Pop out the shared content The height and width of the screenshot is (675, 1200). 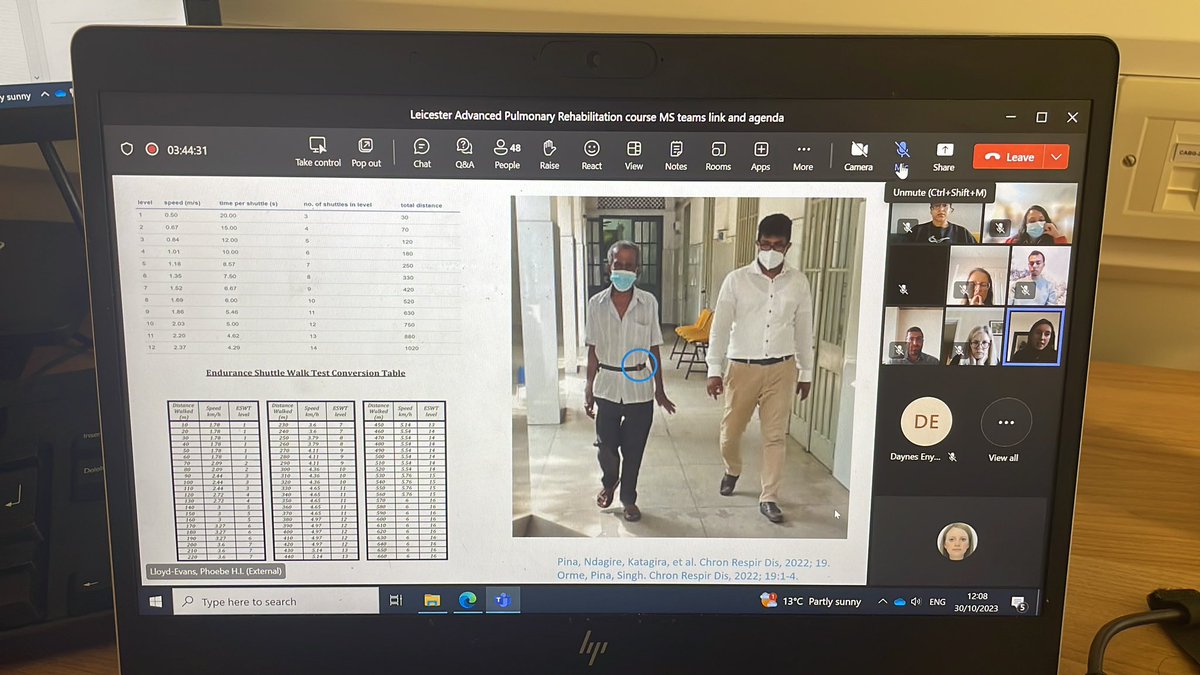(366, 152)
